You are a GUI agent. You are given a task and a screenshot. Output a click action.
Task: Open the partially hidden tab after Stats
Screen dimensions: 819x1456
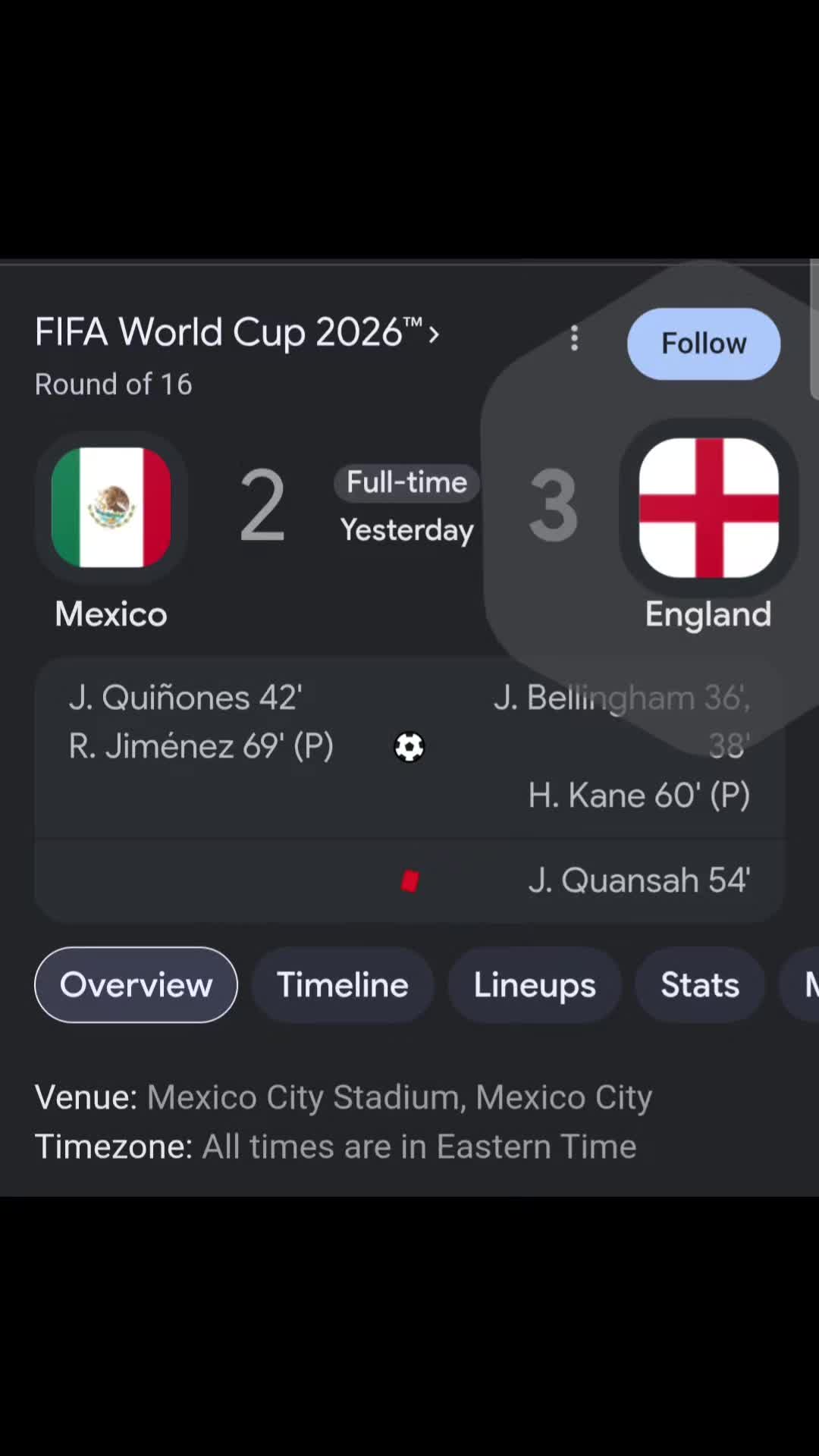point(801,985)
